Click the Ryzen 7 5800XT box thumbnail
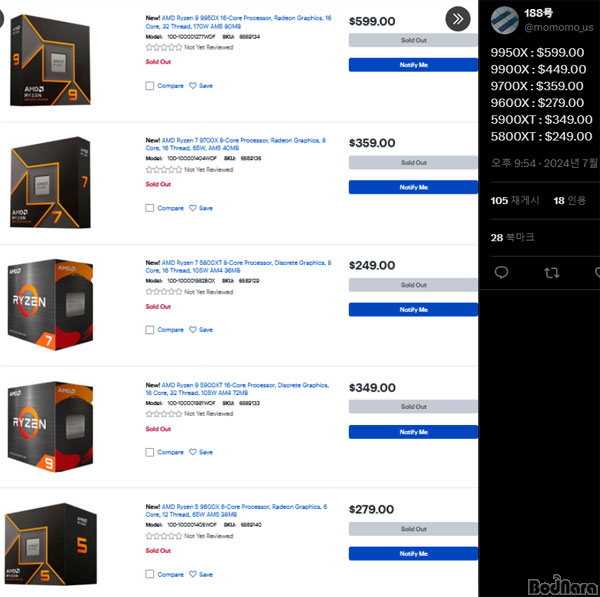Image resolution: width=600 pixels, height=597 pixels. coord(50,304)
